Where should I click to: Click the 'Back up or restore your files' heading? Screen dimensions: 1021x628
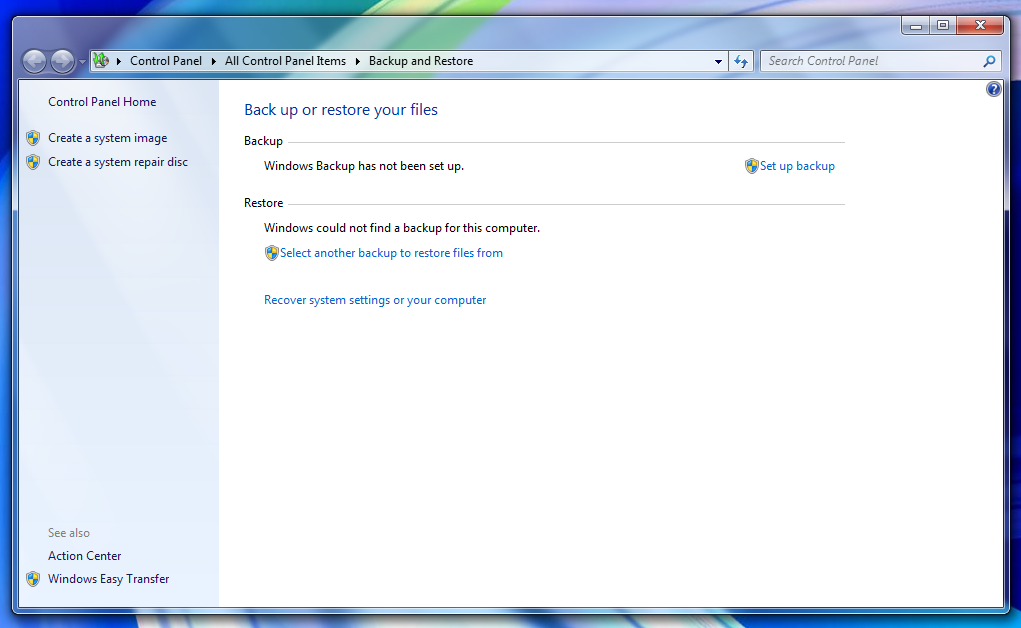click(341, 110)
